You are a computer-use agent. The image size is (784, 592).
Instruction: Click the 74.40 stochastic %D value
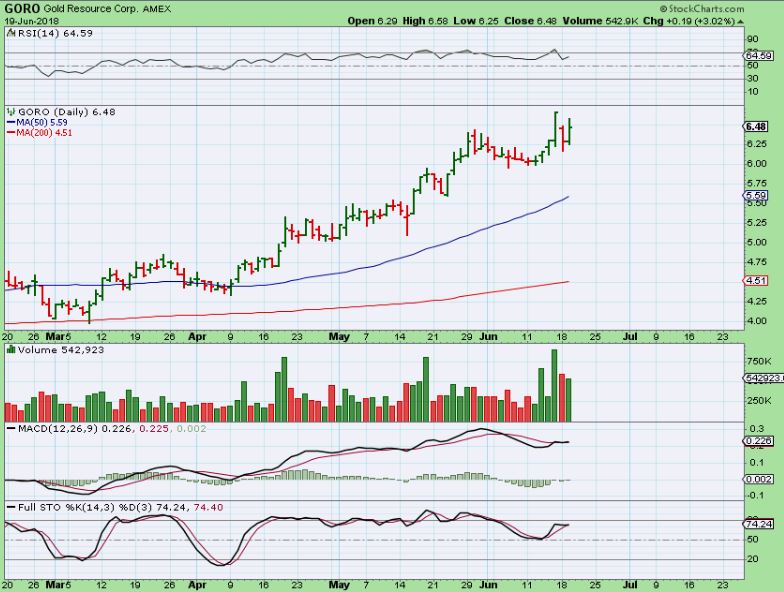click(208, 508)
